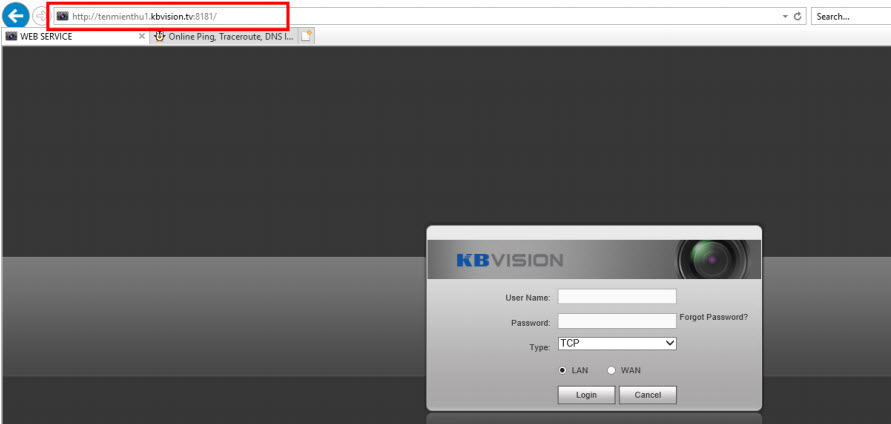Image resolution: width=891 pixels, height=424 pixels.
Task: Close the WEB SERVICE tab
Action: pos(142,36)
